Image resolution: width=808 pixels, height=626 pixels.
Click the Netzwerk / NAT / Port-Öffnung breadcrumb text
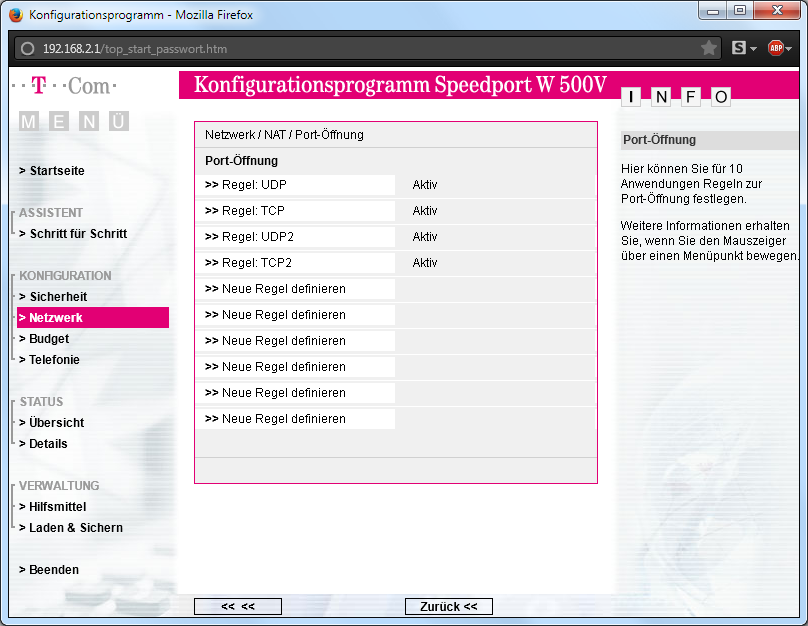coord(284,135)
